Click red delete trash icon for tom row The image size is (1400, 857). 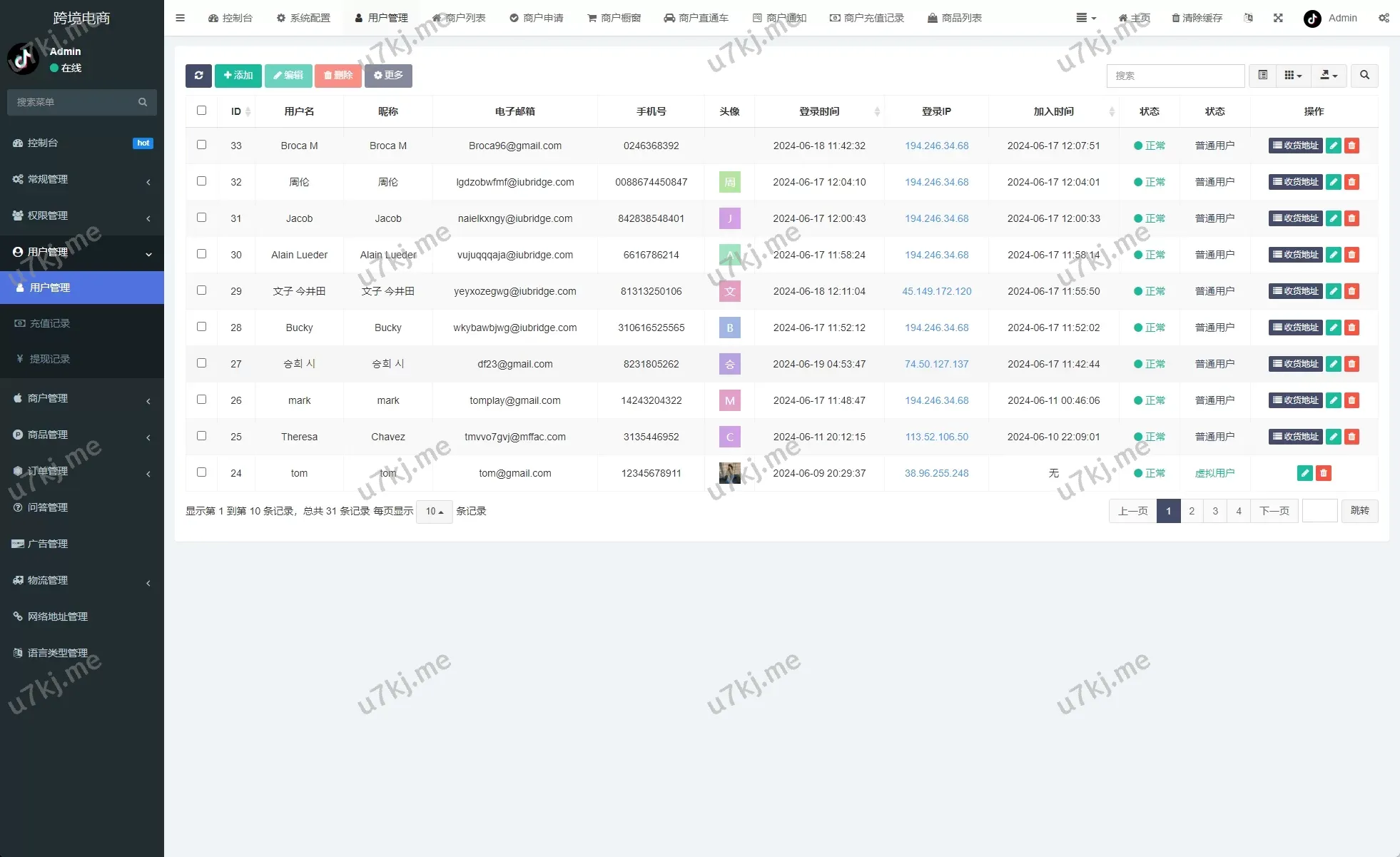[1323, 473]
